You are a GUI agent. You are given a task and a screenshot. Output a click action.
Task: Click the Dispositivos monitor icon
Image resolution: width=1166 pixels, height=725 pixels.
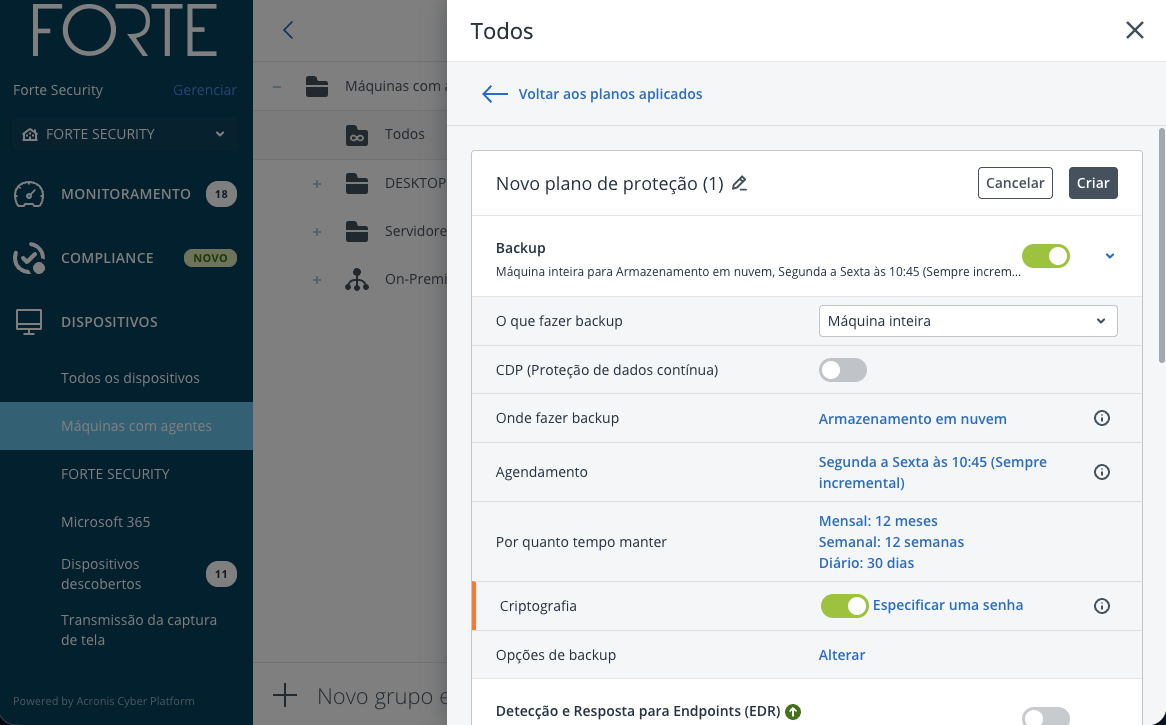pyautogui.click(x=29, y=322)
